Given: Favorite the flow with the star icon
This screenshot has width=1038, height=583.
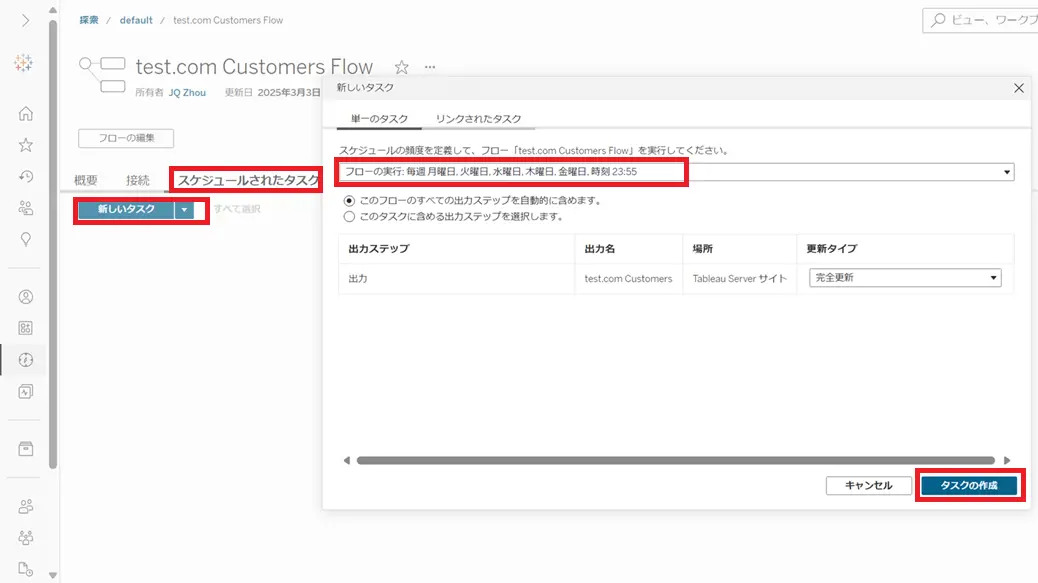Looking at the screenshot, I should [x=401, y=67].
